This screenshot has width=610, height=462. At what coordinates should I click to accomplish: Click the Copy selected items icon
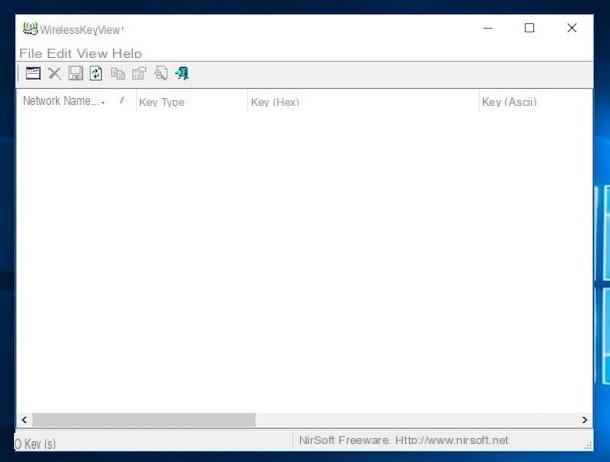tap(118, 73)
